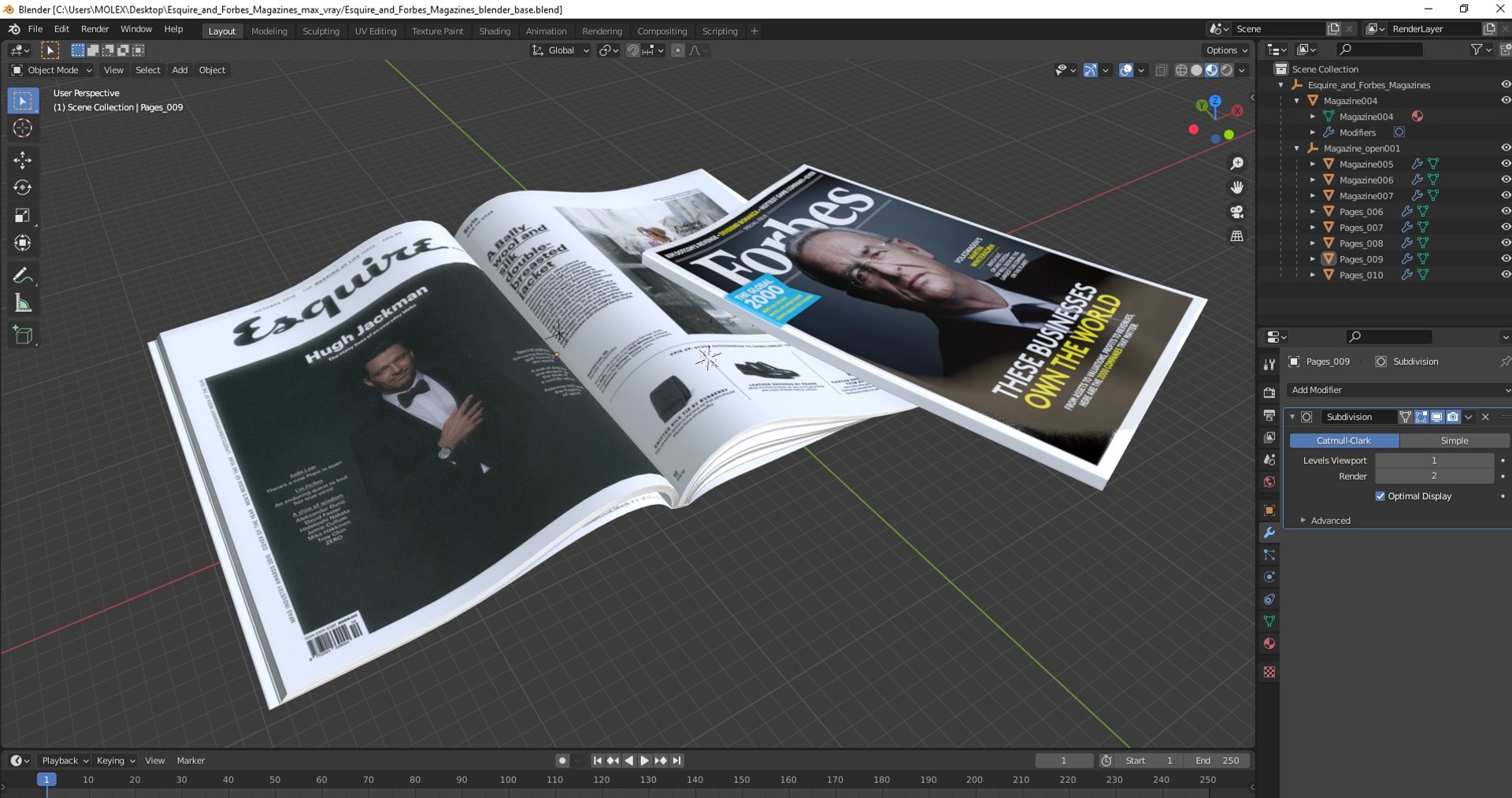Select the Rotate tool
This screenshot has width=1512, height=798.
tap(22, 187)
